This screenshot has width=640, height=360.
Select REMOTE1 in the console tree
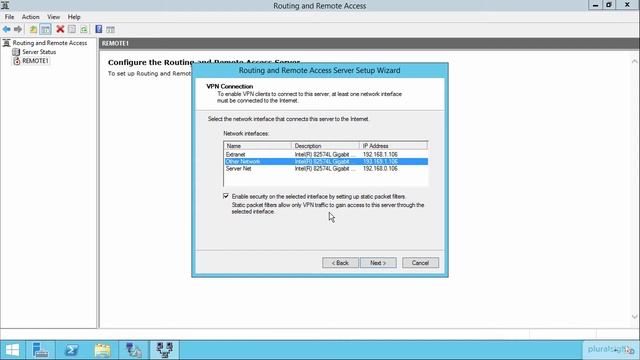36,61
